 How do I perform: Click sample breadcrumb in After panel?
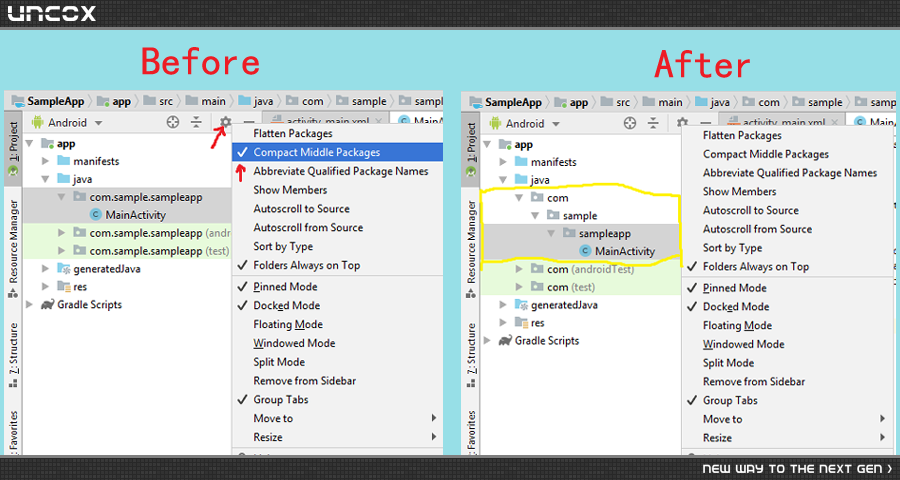tap(818, 102)
